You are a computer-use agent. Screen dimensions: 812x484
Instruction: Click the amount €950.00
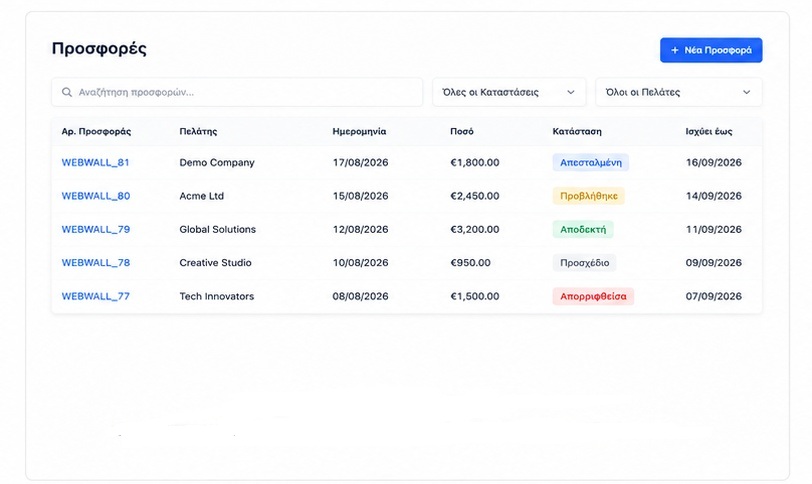(470, 263)
